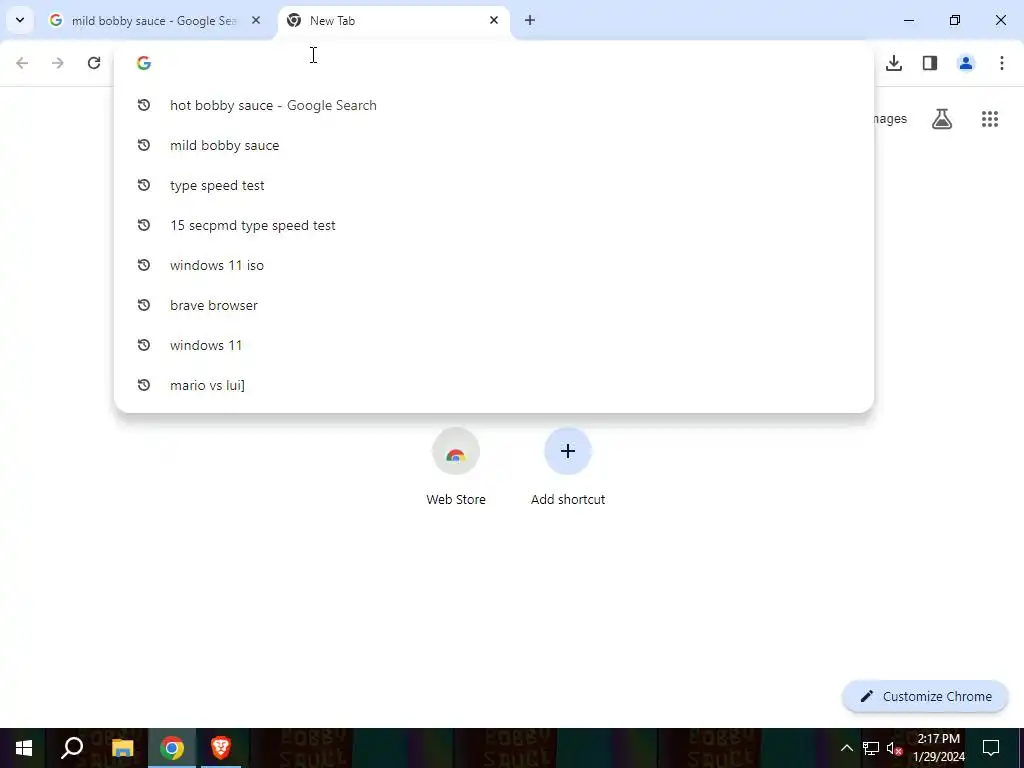Reload the page
The width and height of the screenshot is (1024, 768).
click(x=94, y=63)
